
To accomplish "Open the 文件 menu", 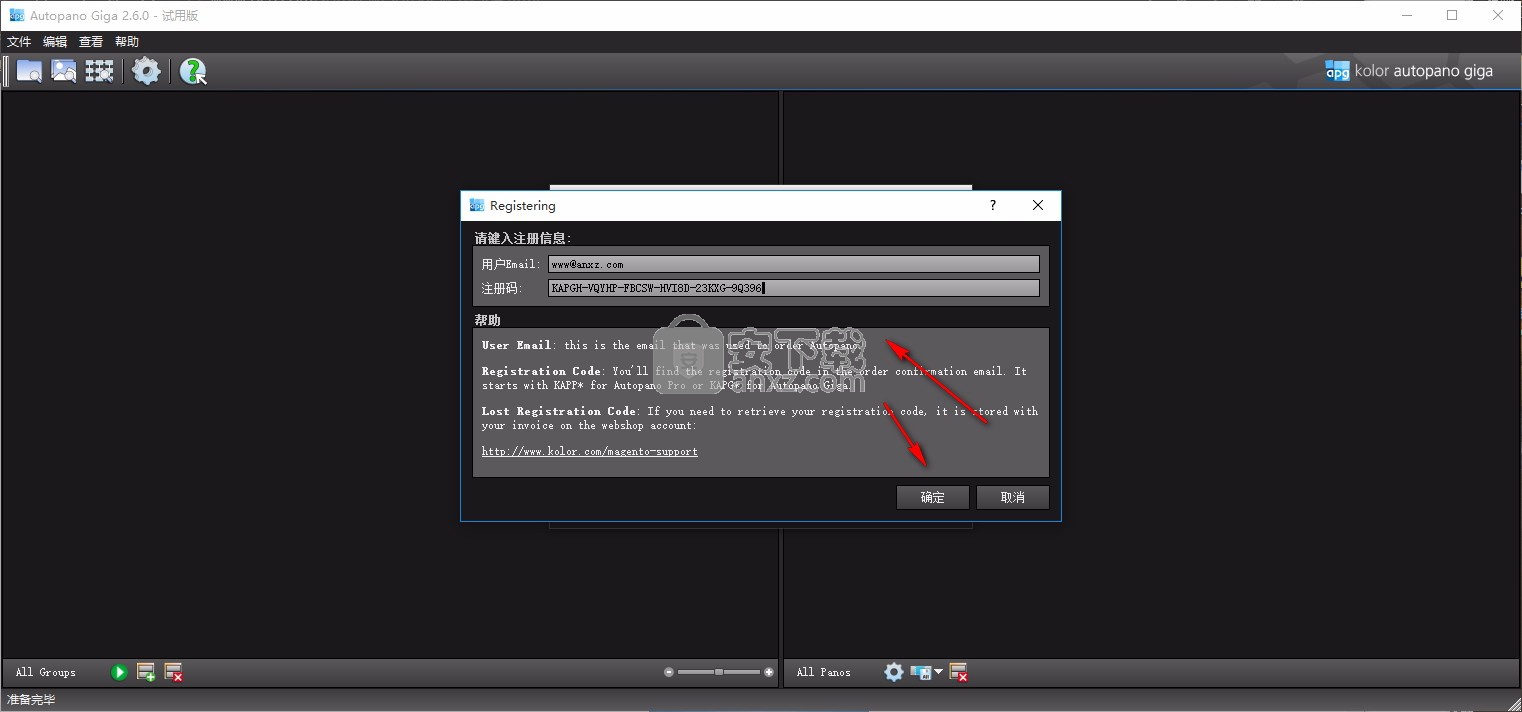I will tap(20, 42).
